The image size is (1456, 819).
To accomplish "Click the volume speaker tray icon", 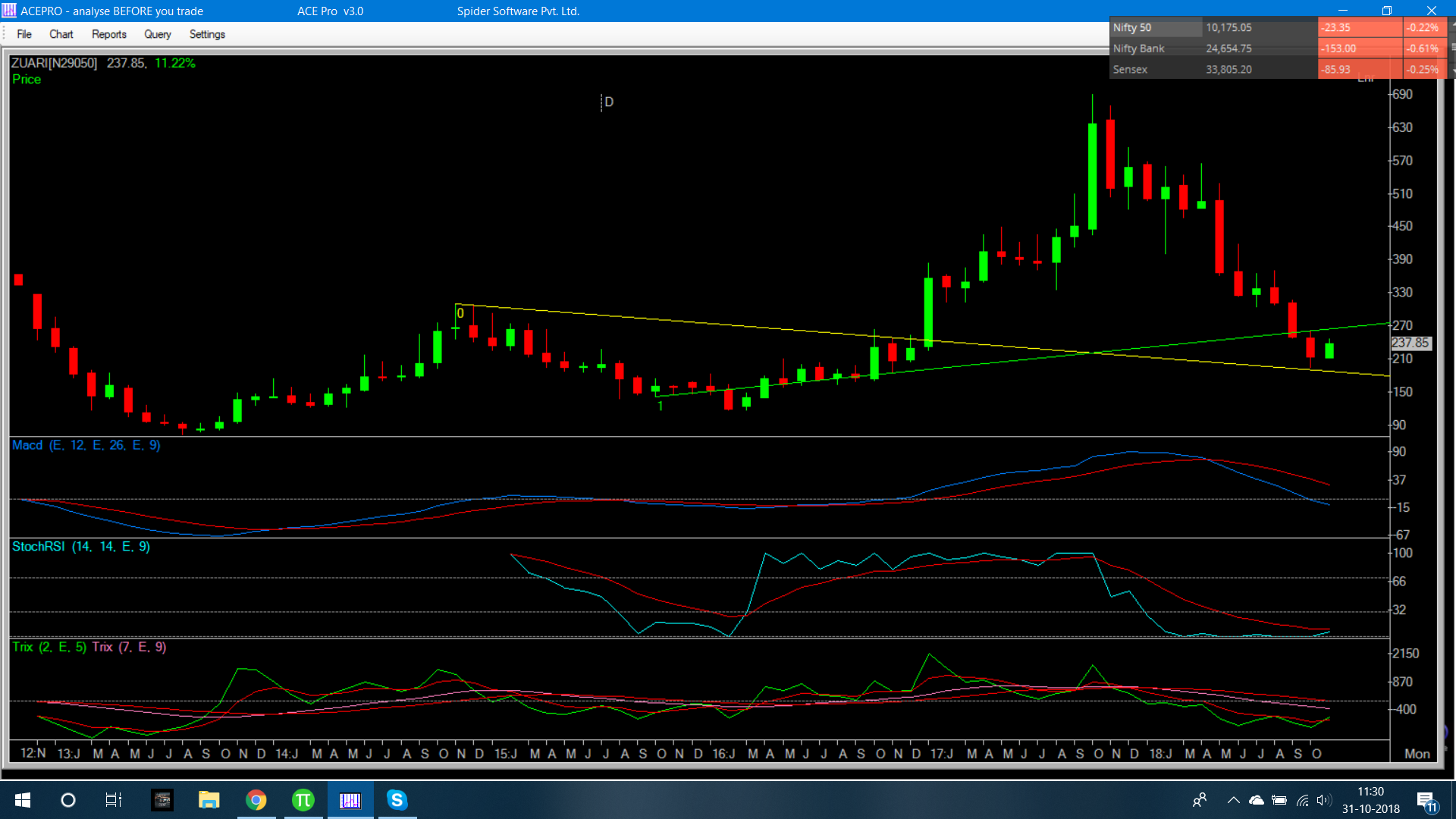I will (1324, 800).
